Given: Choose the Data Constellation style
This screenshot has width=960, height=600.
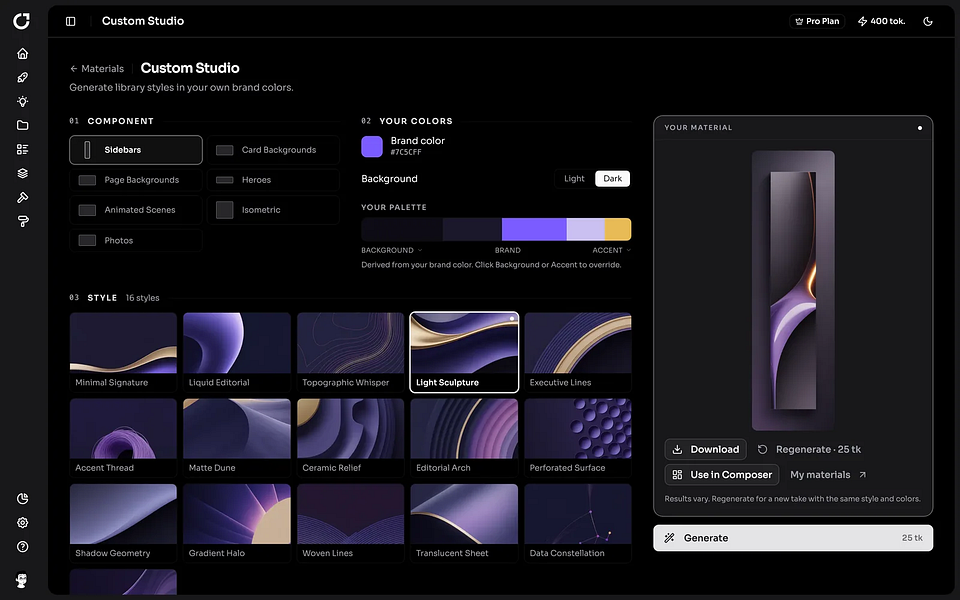Looking at the screenshot, I should (577, 523).
